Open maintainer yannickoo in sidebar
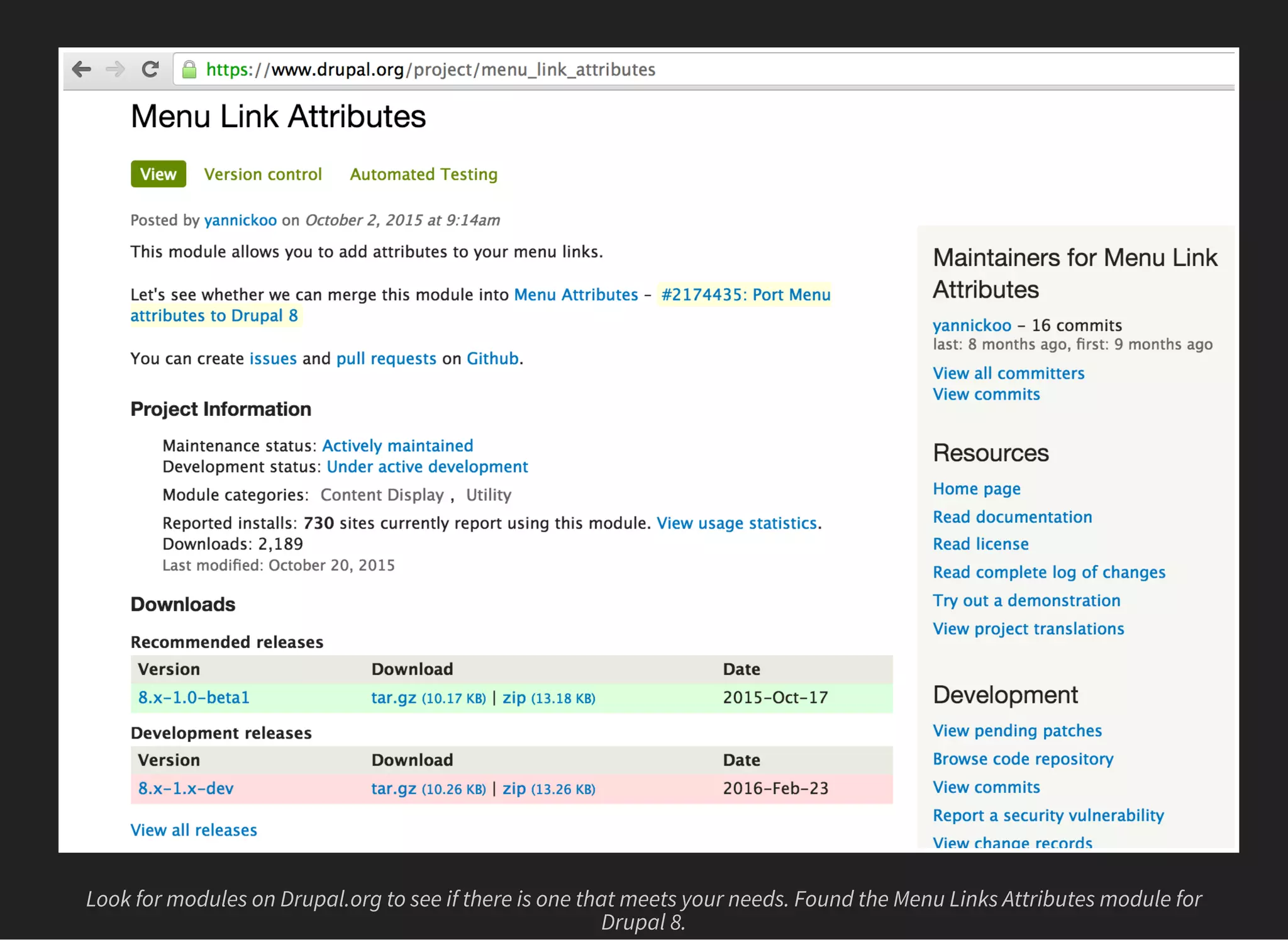Screen dimensions: 1288x940 pos(972,325)
